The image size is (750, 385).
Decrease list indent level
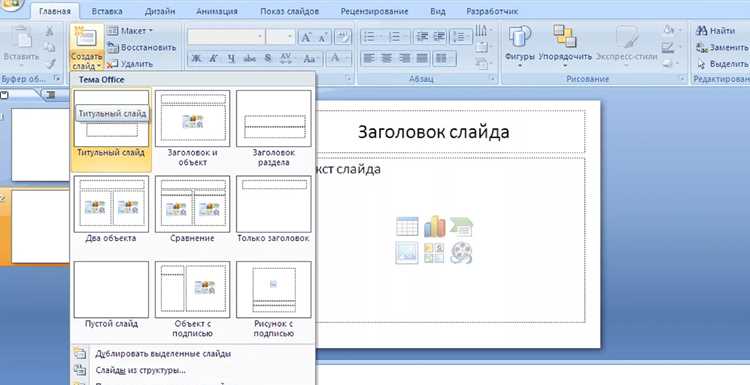coord(422,37)
